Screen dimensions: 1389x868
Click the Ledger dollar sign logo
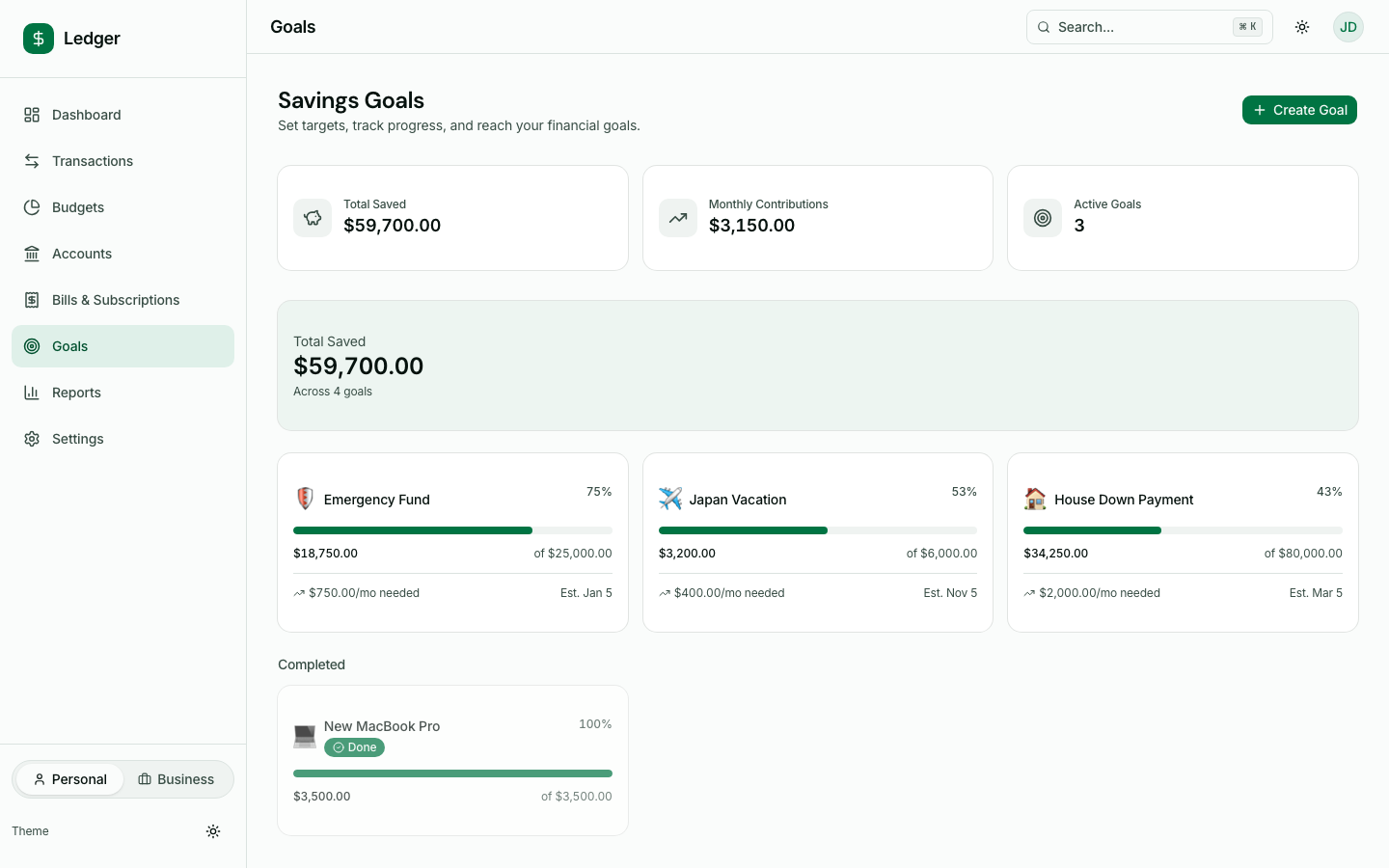38,39
